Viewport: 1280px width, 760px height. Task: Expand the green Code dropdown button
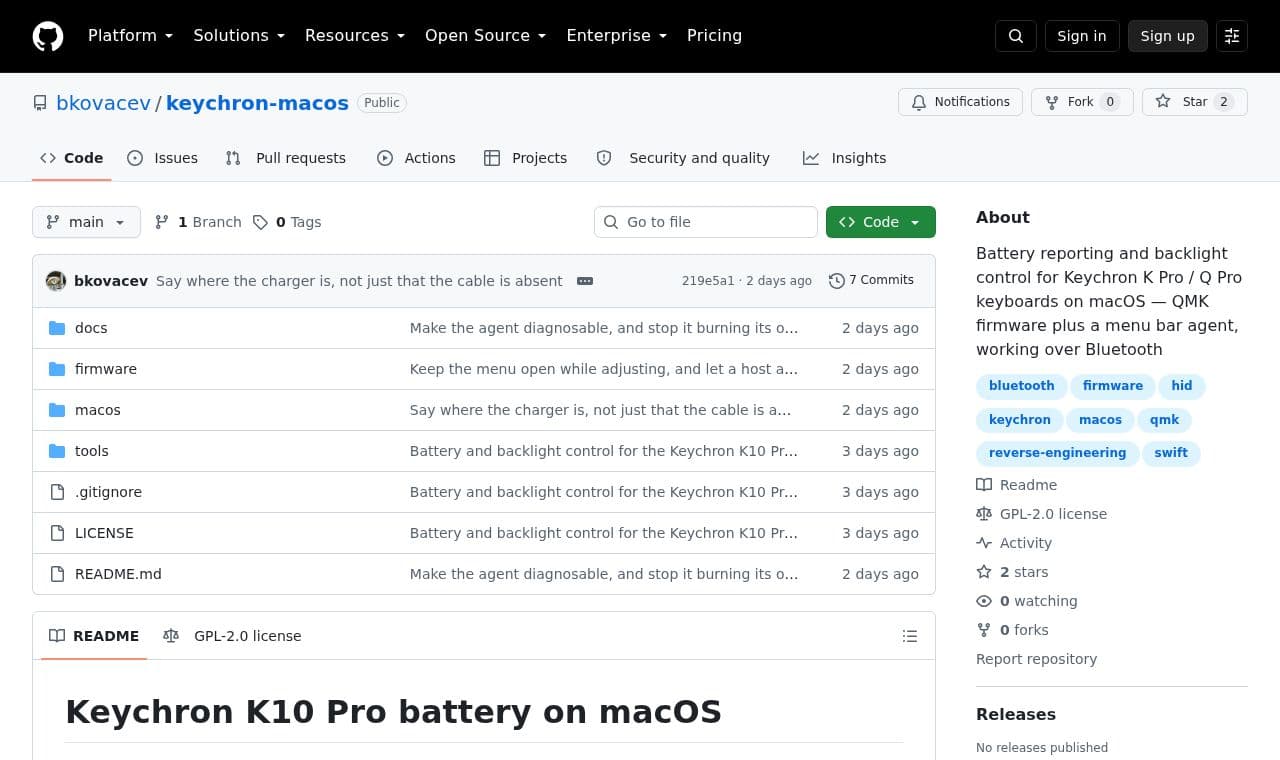click(881, 222)
